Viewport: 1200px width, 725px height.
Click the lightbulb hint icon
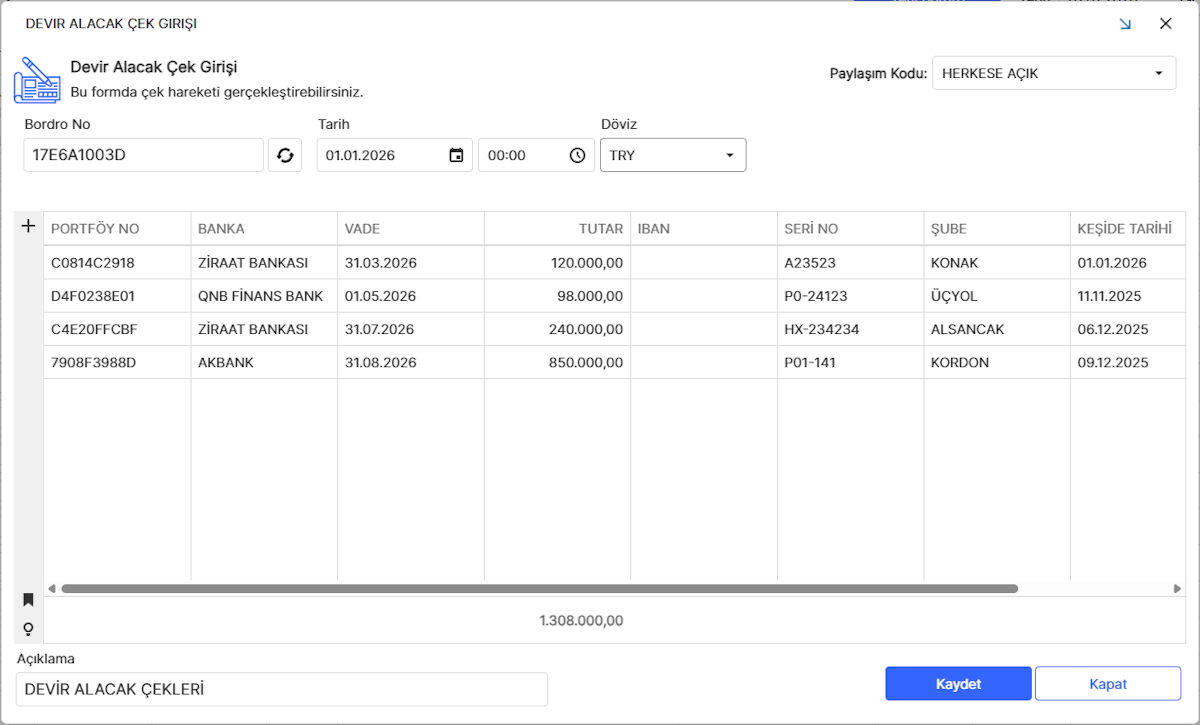click(x=28, y=629)
